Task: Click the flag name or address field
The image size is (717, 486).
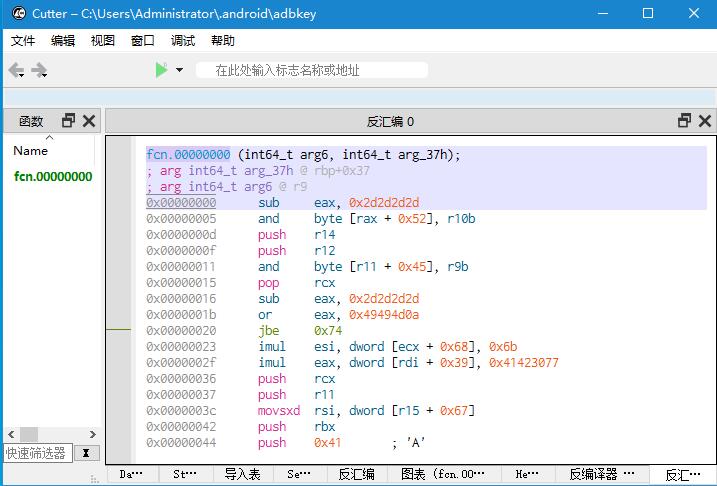Action: coord(312,70)
